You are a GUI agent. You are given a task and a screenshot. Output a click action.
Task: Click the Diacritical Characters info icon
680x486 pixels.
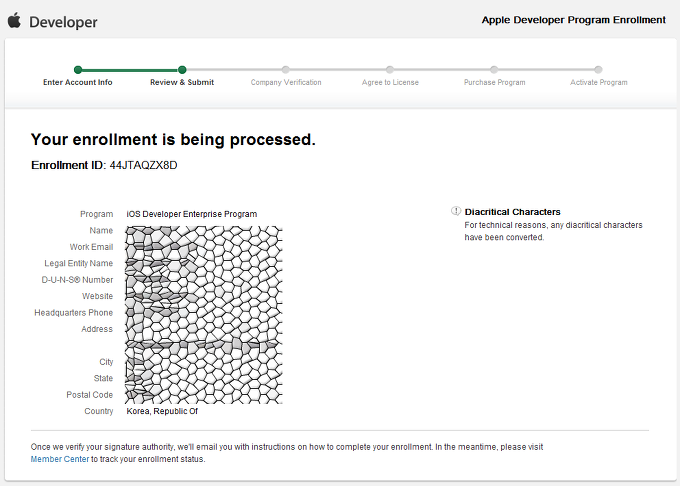(456, 211)
